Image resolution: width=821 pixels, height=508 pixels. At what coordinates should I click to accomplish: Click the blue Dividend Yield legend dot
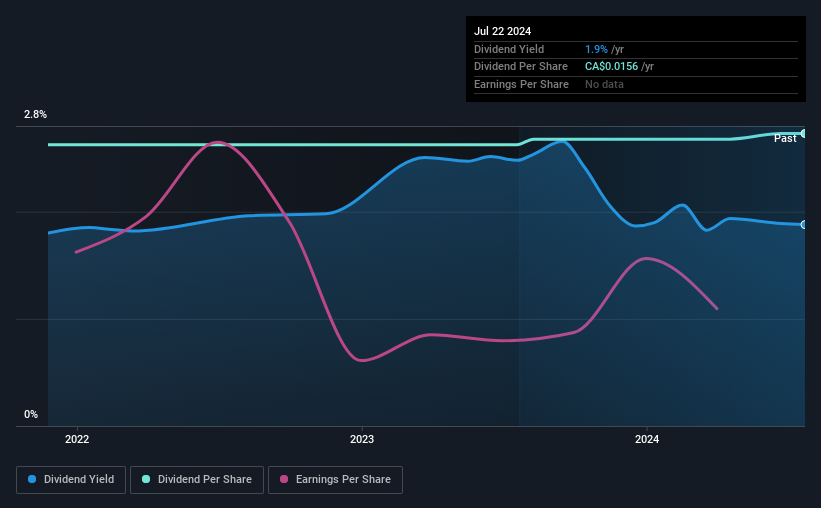pos(32,479)
